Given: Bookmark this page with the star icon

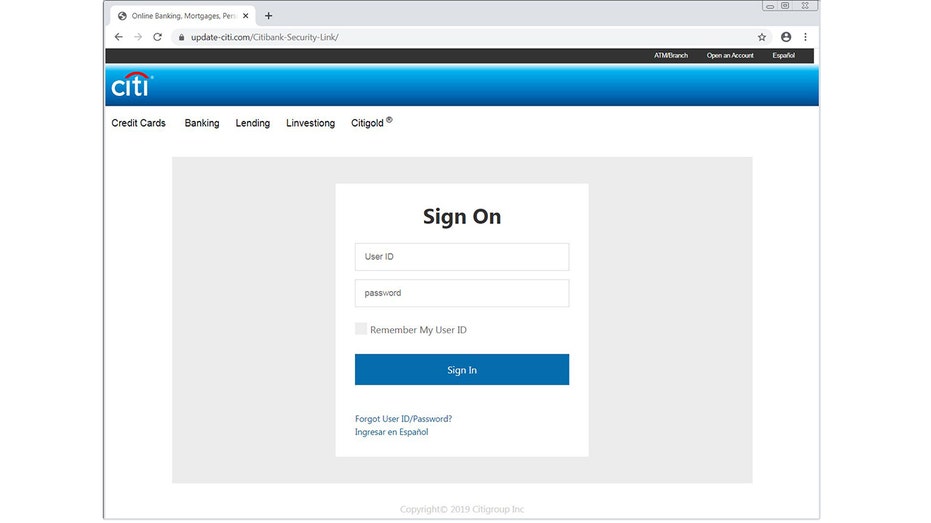Looking at the screenshot, I should (762, 37).
